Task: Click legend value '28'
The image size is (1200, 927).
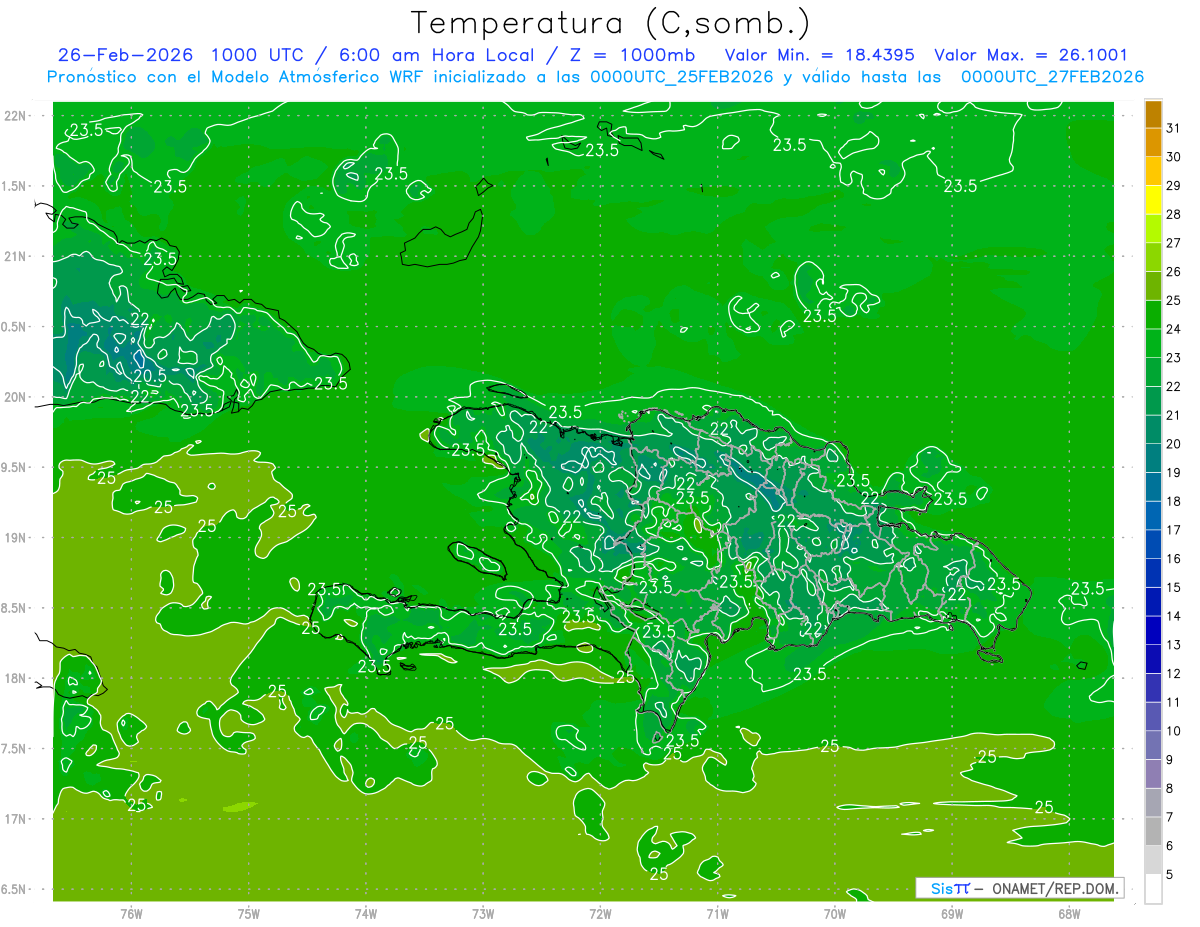Action: tap(1174, 214)
